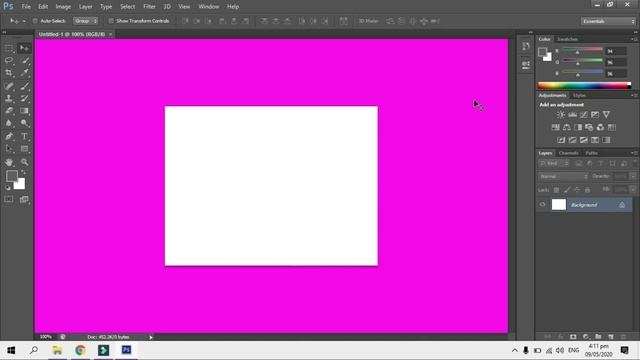Select the Spot Healing Brush tool
Viewport: 640px width, 360px height.
(9, 86)
